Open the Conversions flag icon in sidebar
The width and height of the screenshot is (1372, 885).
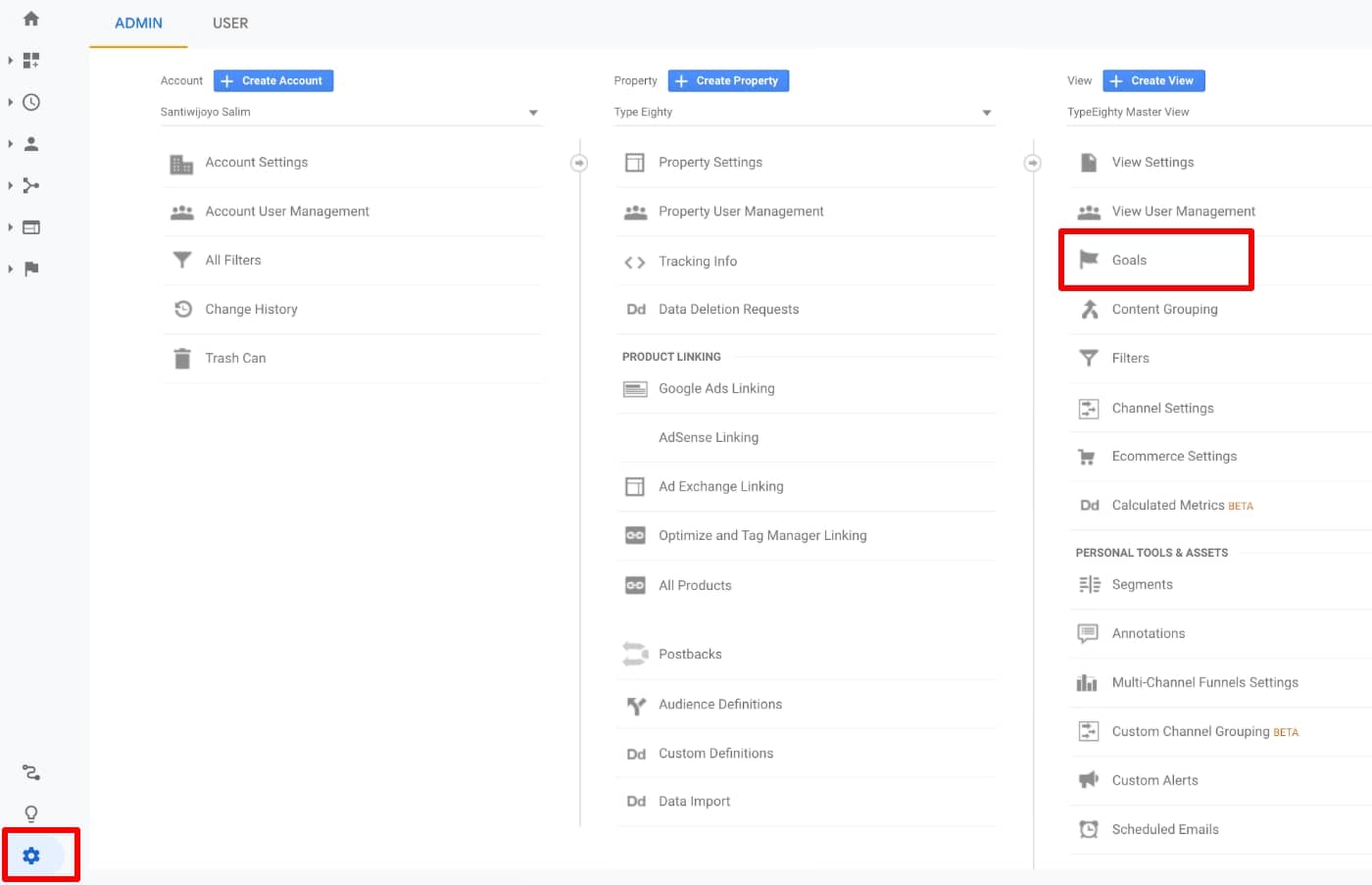(31, 269)
